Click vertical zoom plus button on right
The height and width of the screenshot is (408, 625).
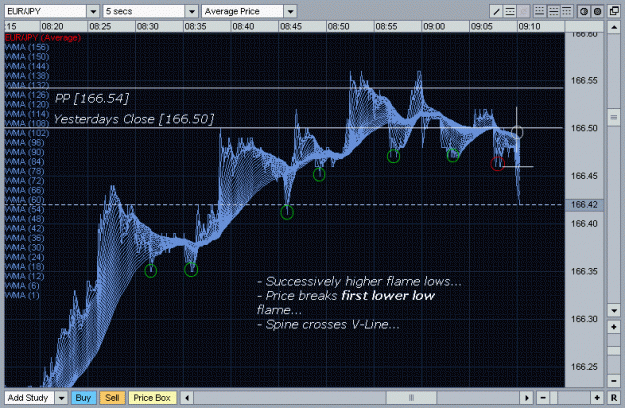click(x=614, y=328)
